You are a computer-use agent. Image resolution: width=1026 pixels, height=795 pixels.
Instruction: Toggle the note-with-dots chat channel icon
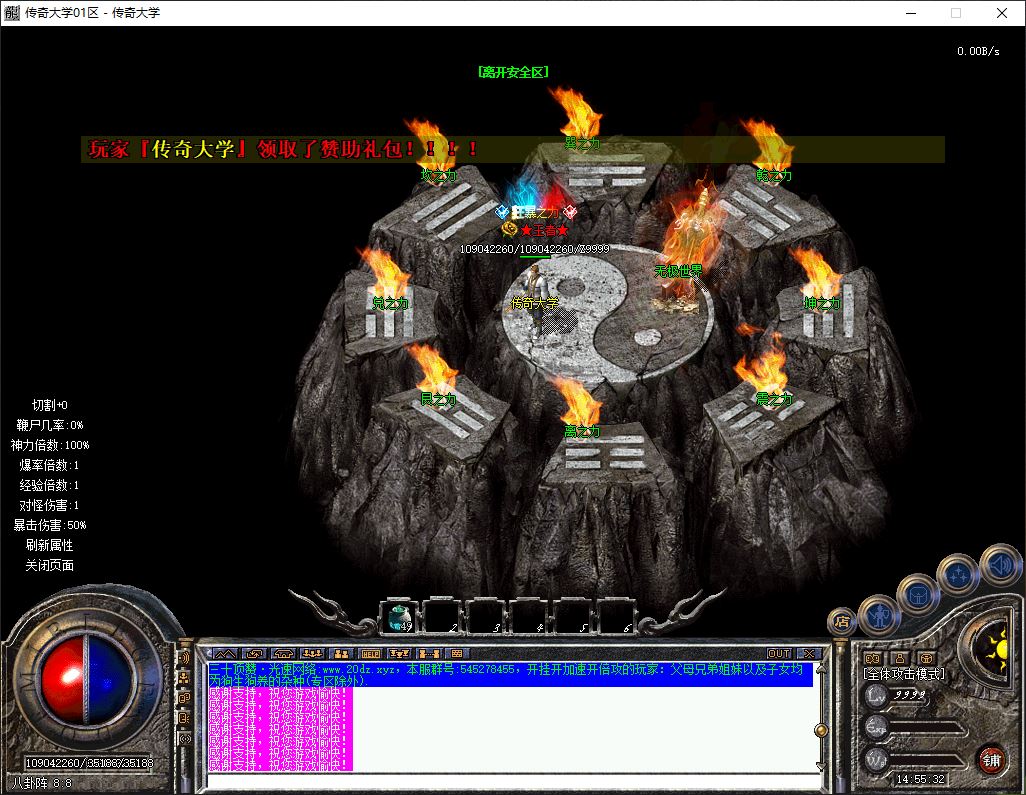(x=184, y=718)
